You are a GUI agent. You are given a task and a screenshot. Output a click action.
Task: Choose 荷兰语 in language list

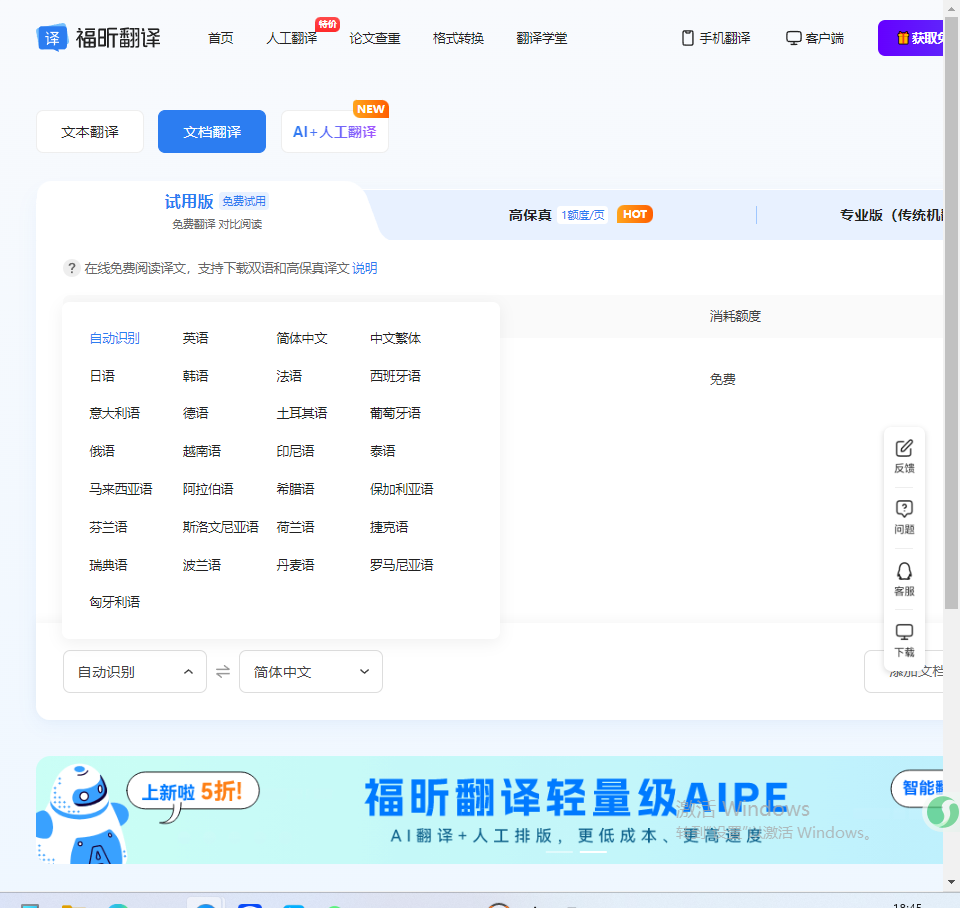[295, 527]
